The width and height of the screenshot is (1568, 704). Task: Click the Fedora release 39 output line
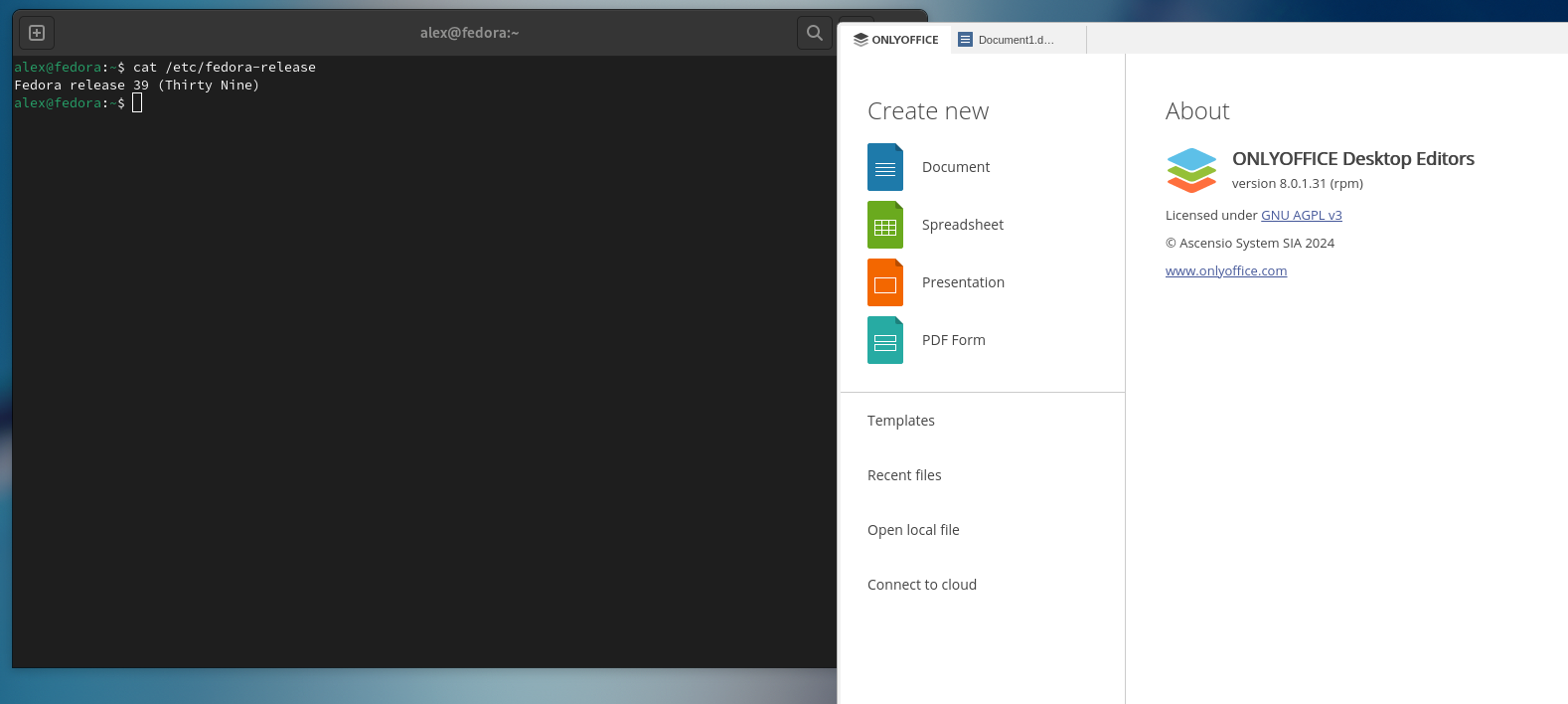[137, 86]
